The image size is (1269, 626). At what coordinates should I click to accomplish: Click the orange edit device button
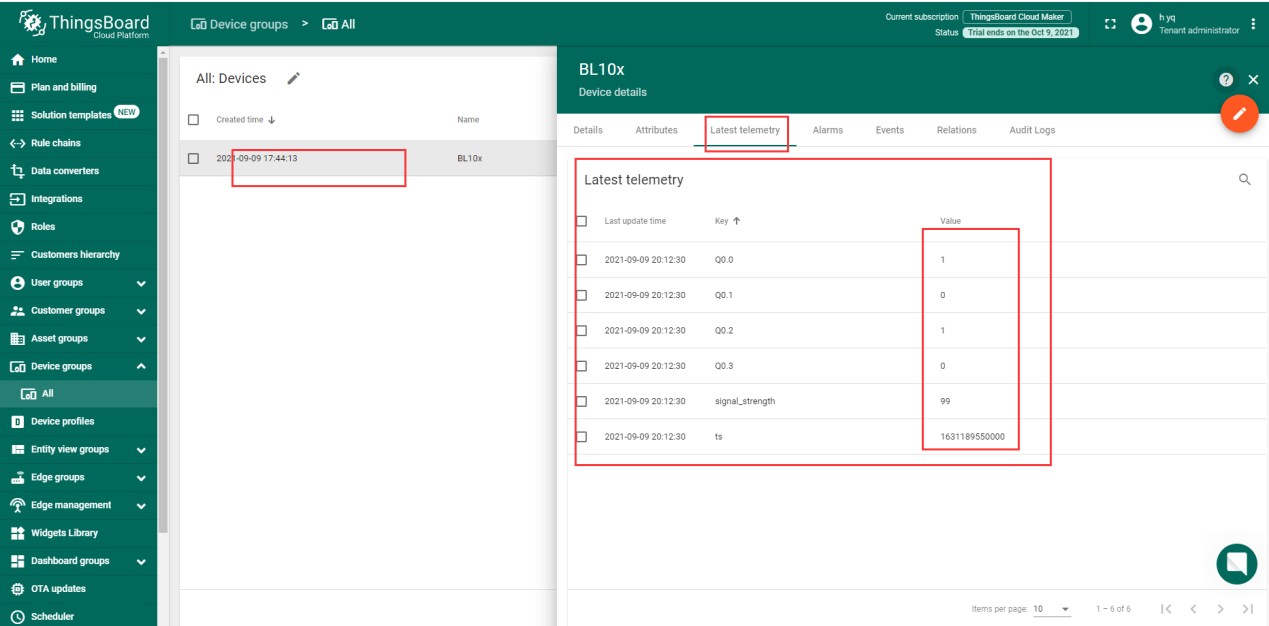(1239, 113)
